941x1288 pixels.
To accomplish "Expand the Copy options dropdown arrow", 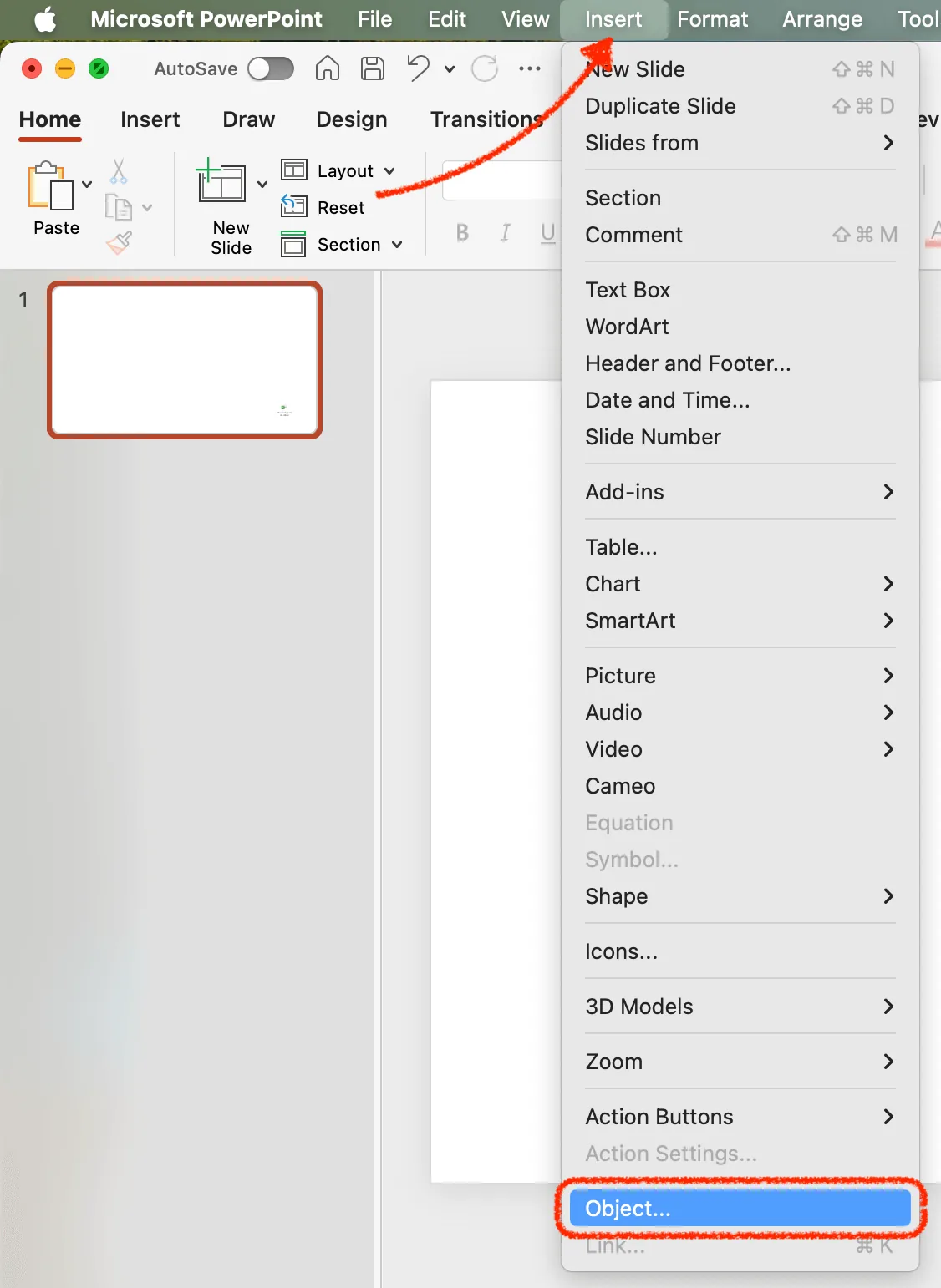I will tap(147, 207).
